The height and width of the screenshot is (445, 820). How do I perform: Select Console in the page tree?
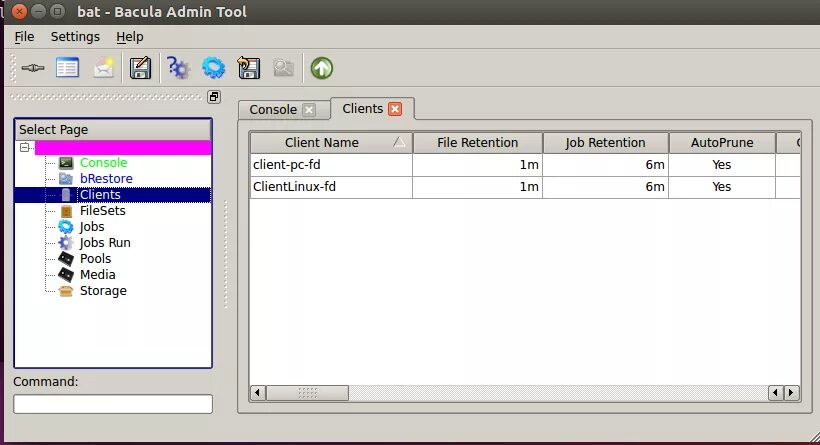click(x=104, y=163)
